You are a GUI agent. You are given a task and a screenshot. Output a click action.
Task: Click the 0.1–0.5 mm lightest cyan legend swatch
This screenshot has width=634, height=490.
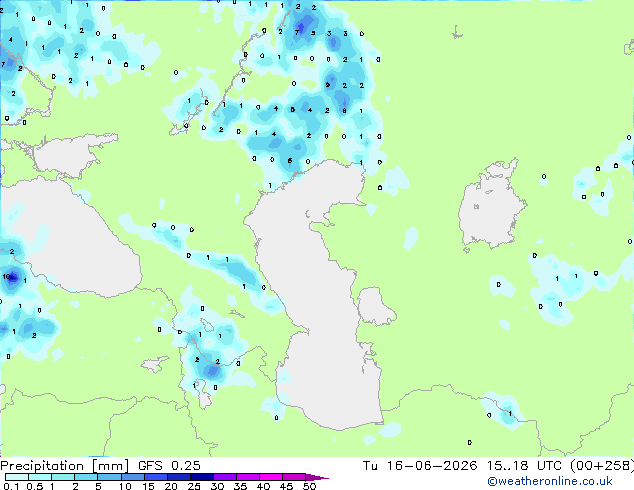(17, 477)
